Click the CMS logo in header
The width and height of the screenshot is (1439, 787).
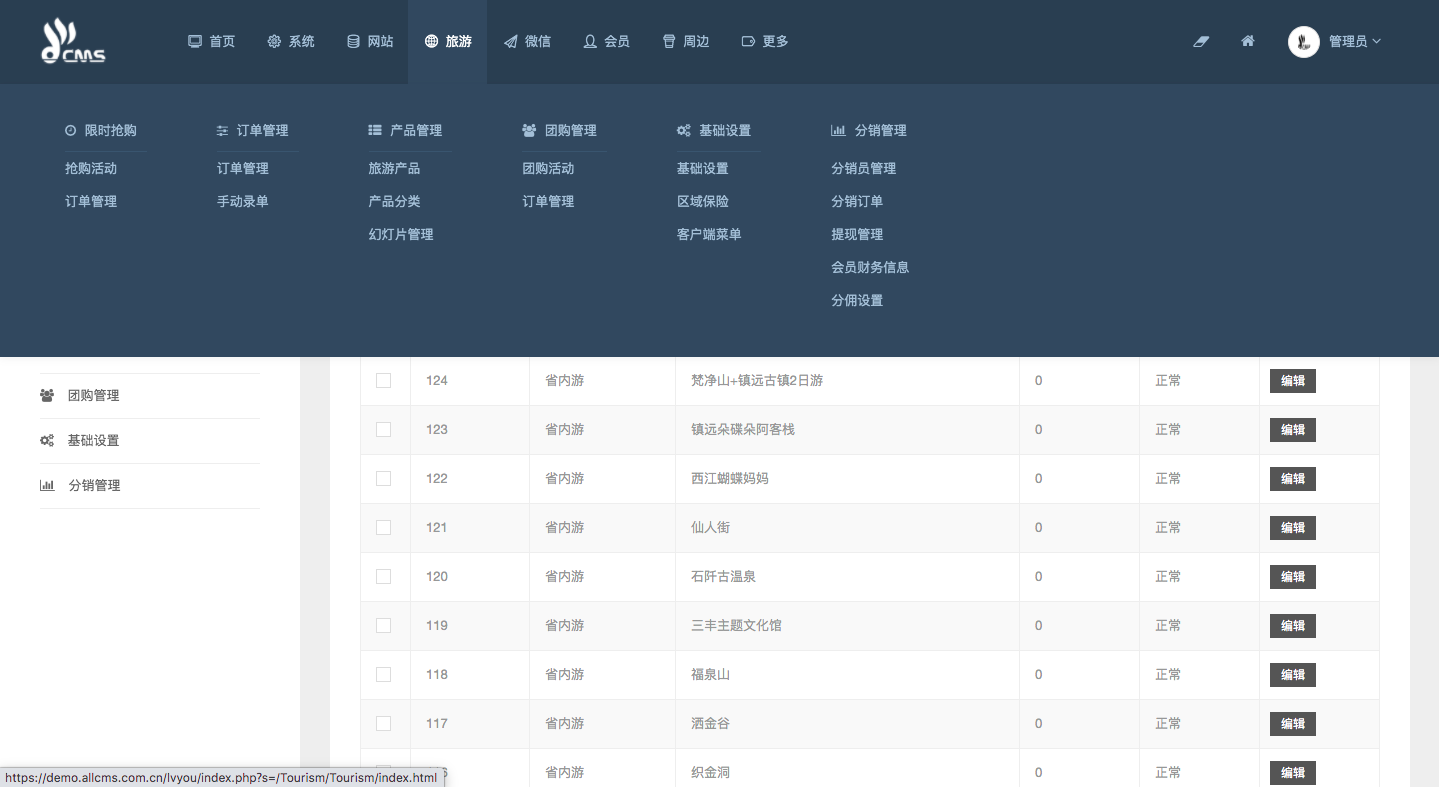[73, 41]
